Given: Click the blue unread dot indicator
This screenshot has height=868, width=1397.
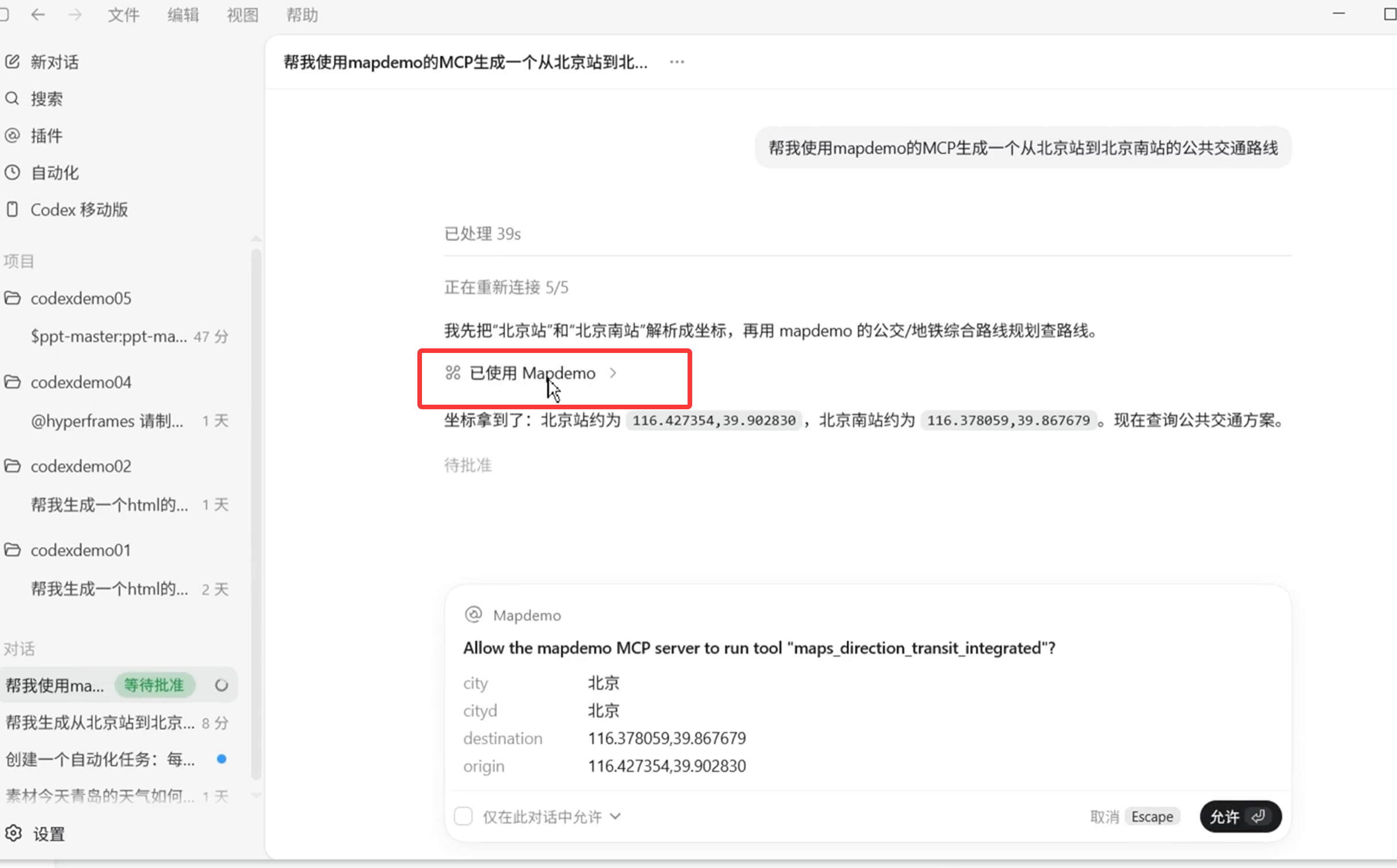Looking at the screenshot, I should (221, 759).
